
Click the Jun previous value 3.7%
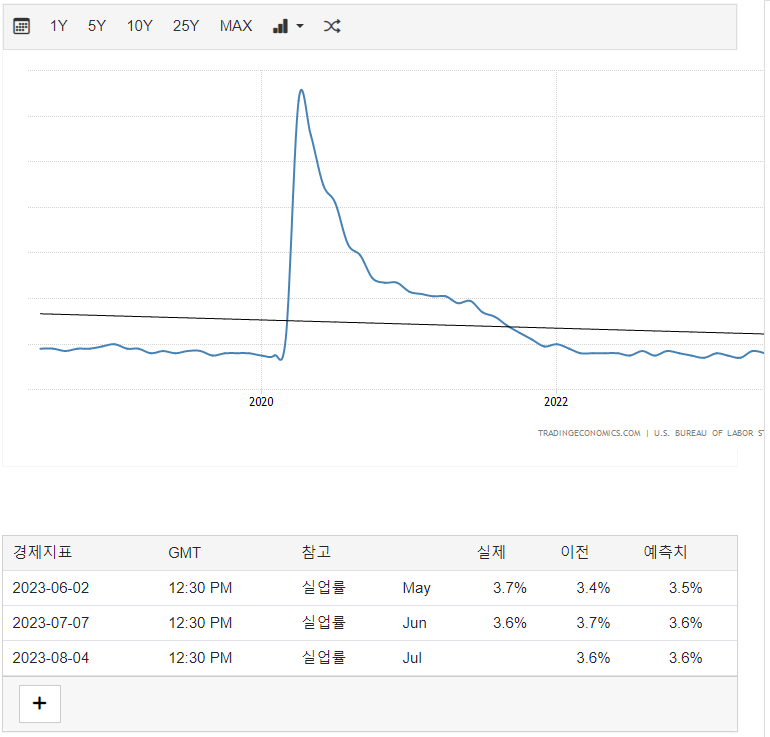click(x=593, y=623)
